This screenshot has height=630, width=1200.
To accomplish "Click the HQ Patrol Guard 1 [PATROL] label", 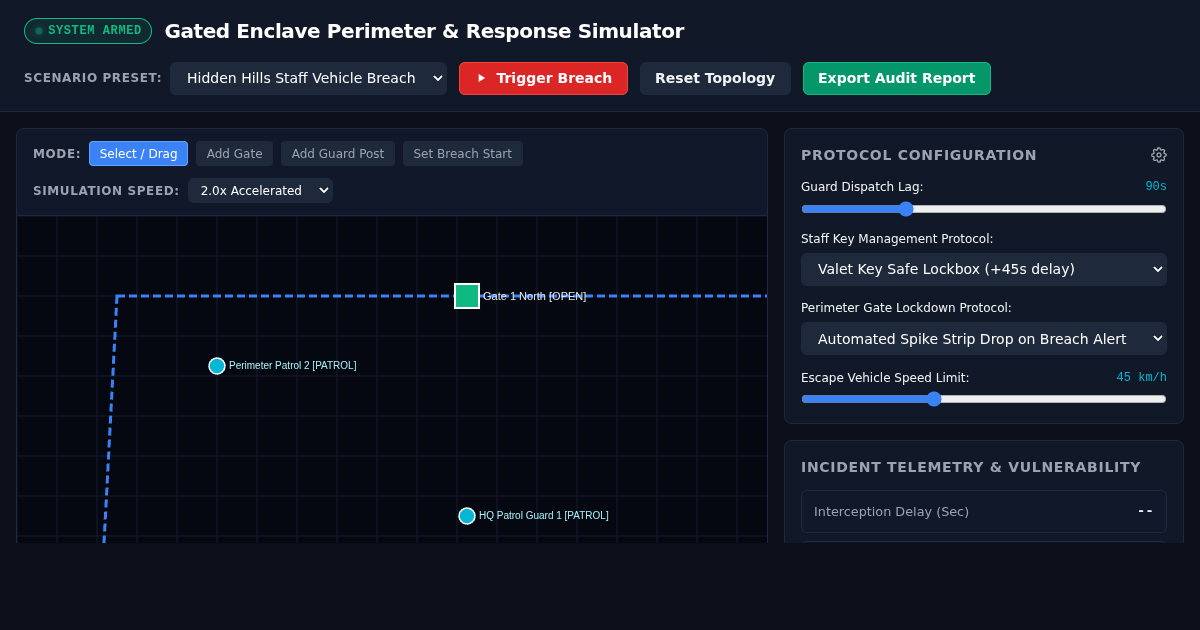I will coord(544,516).
